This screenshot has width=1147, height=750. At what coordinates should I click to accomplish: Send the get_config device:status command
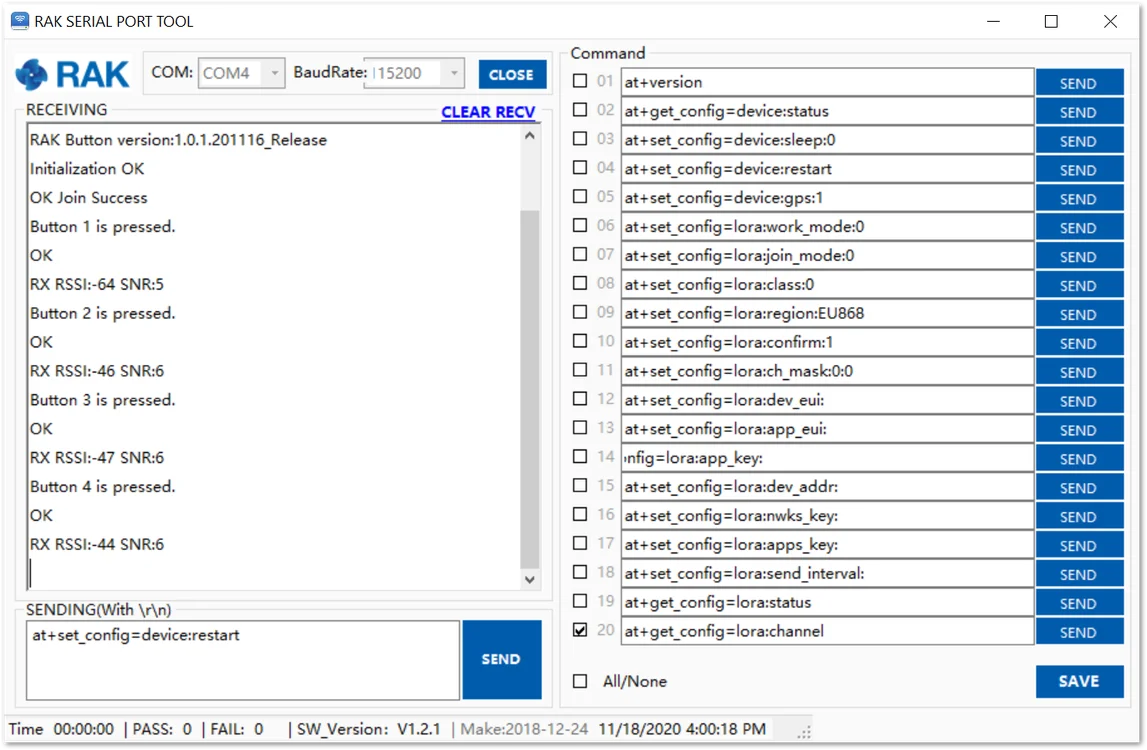[x=1079, y=112]
